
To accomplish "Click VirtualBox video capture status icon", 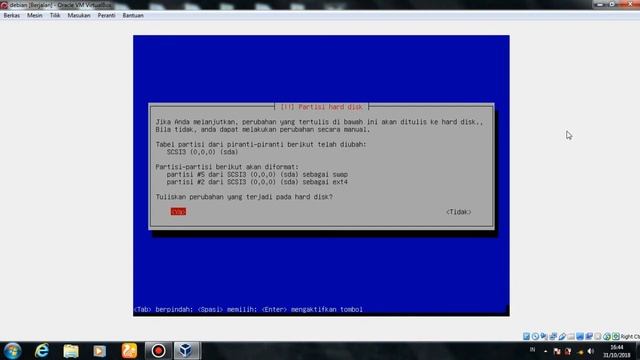I will pos(589,336).
